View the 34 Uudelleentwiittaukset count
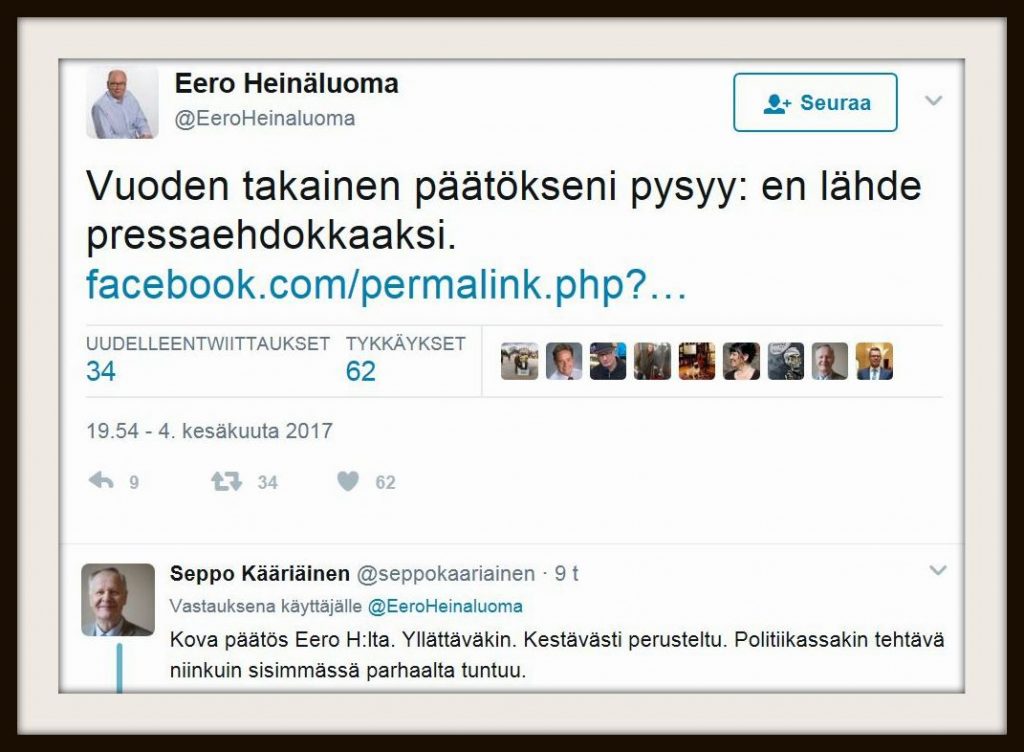This screenshot has width=1024, height=752. pos(101,371)
